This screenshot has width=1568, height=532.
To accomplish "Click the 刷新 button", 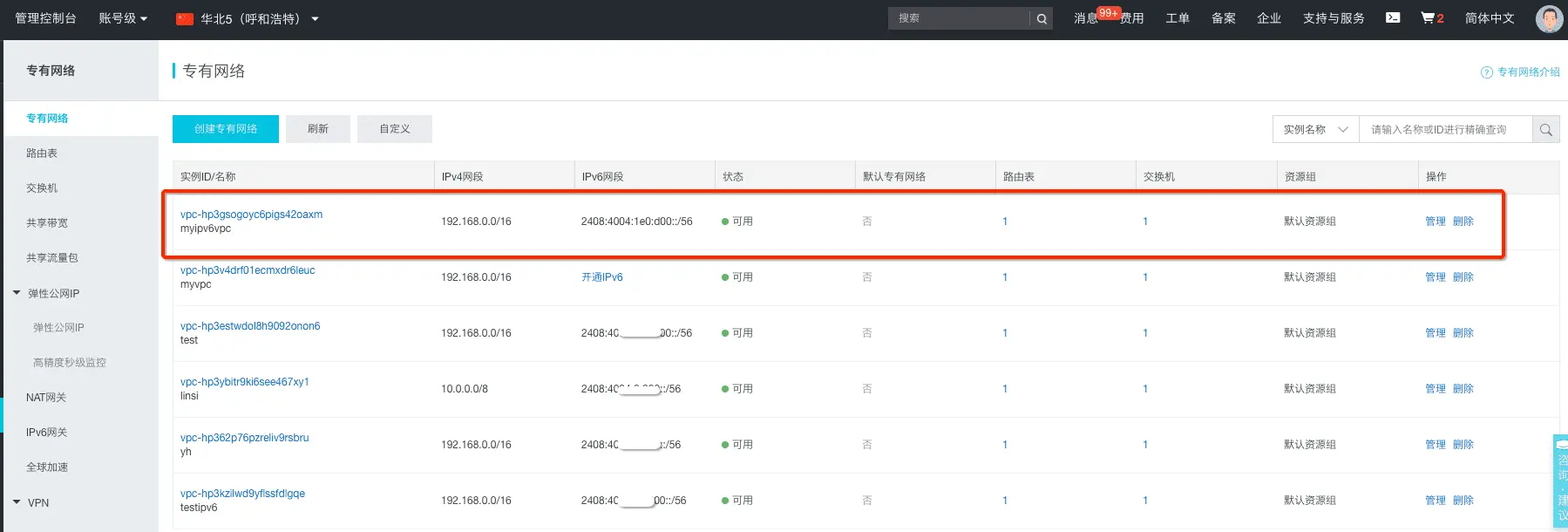I will point(318,129).
